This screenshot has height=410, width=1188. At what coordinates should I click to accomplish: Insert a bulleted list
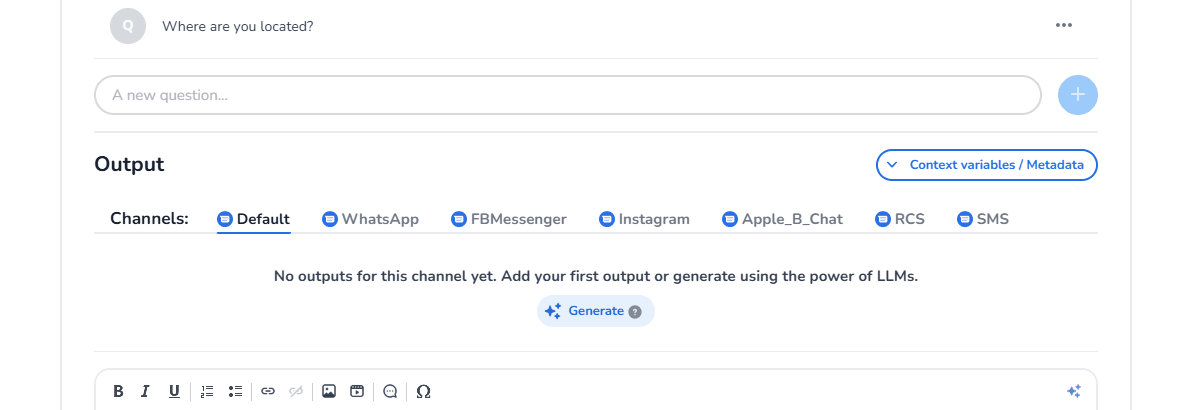(x=235, y=391)
